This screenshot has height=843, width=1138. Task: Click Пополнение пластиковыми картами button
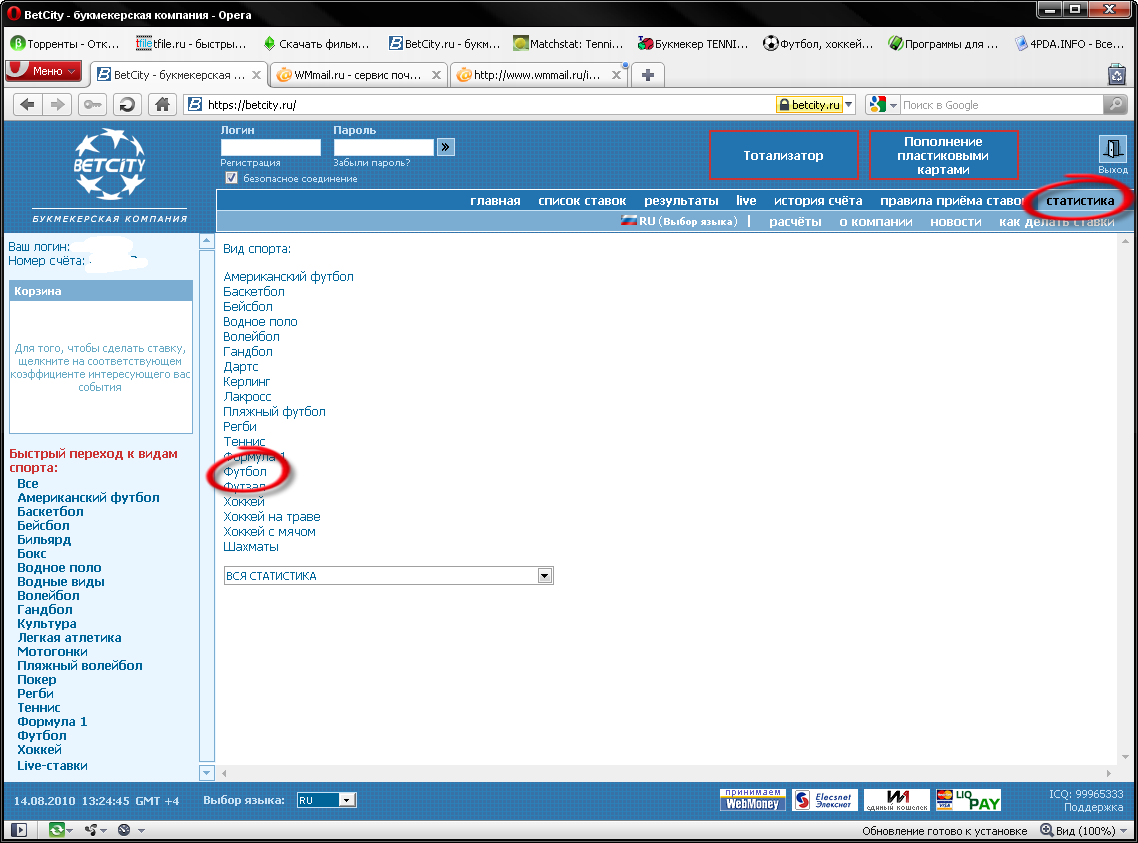coord(943,155)
